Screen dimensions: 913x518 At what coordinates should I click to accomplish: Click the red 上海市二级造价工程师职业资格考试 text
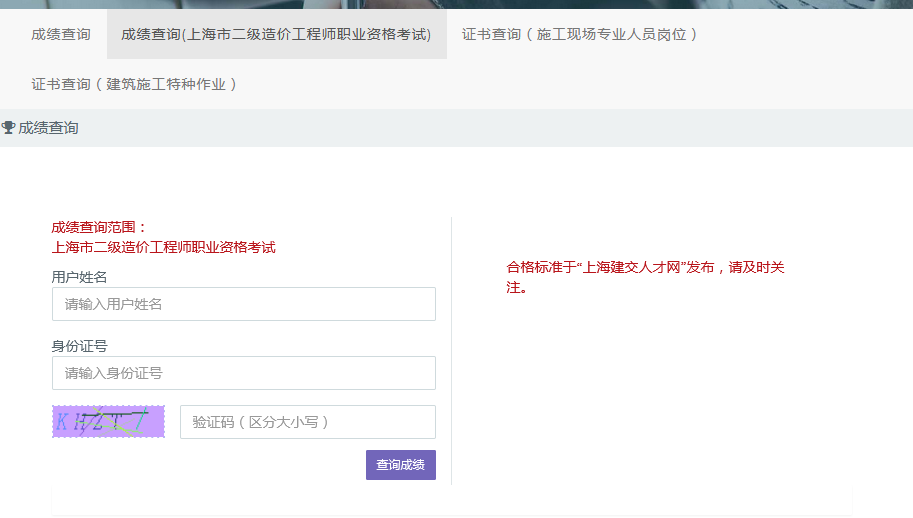tap(163, 247)
